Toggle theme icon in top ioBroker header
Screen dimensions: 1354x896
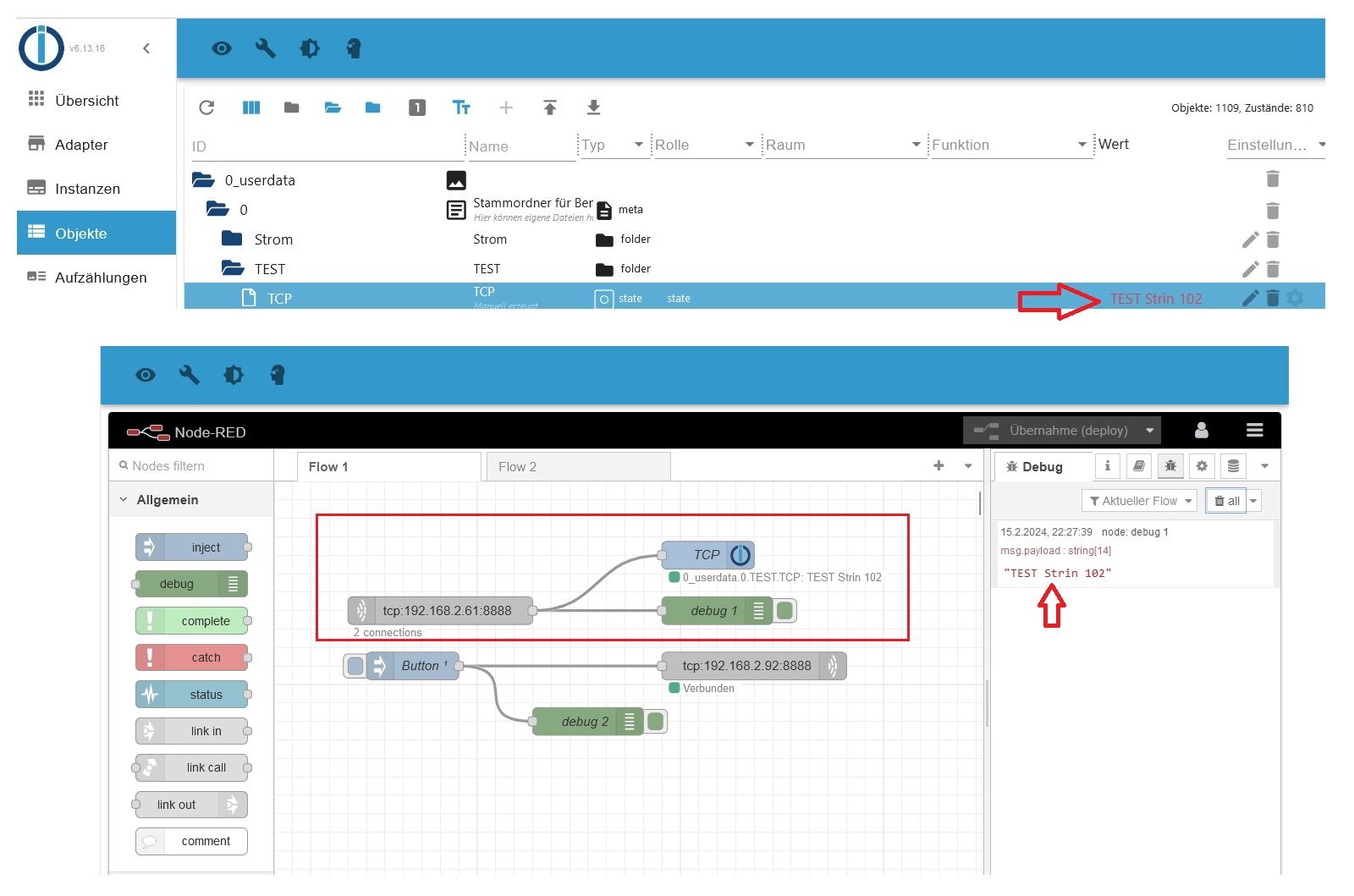310,48
